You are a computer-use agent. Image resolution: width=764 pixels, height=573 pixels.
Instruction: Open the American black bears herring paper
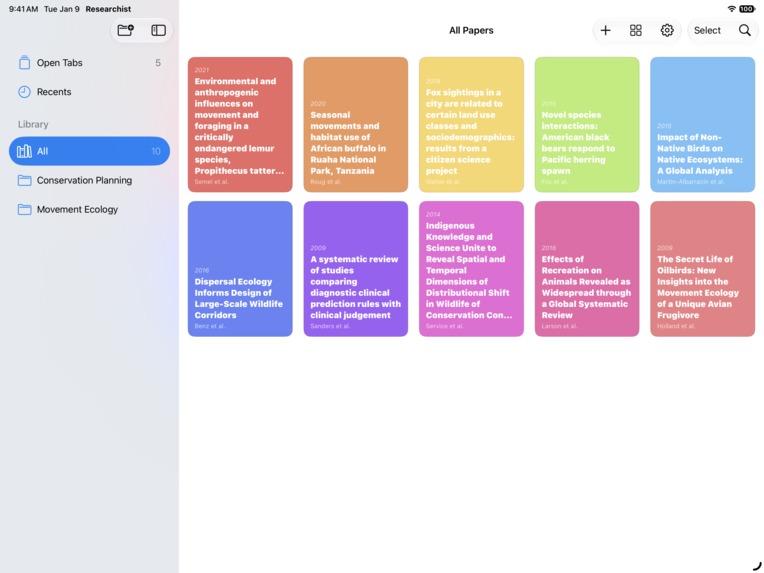(587, 125)
